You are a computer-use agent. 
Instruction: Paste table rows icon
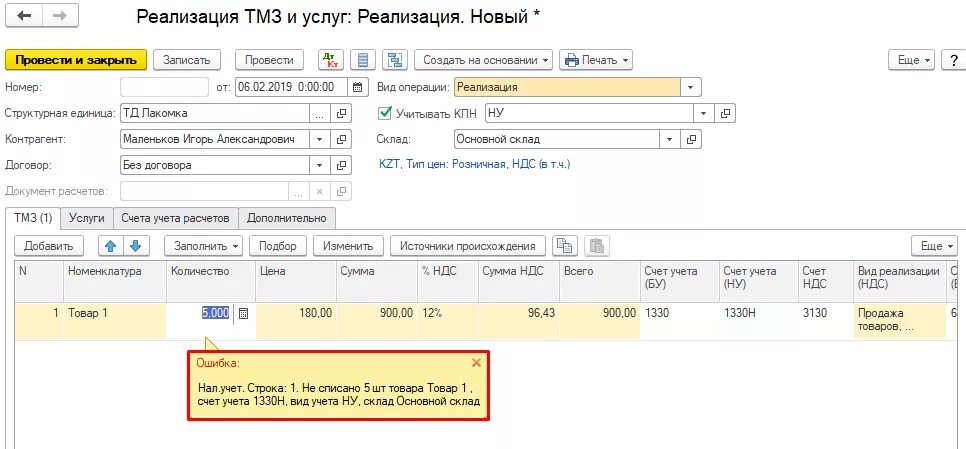point(596,246)
